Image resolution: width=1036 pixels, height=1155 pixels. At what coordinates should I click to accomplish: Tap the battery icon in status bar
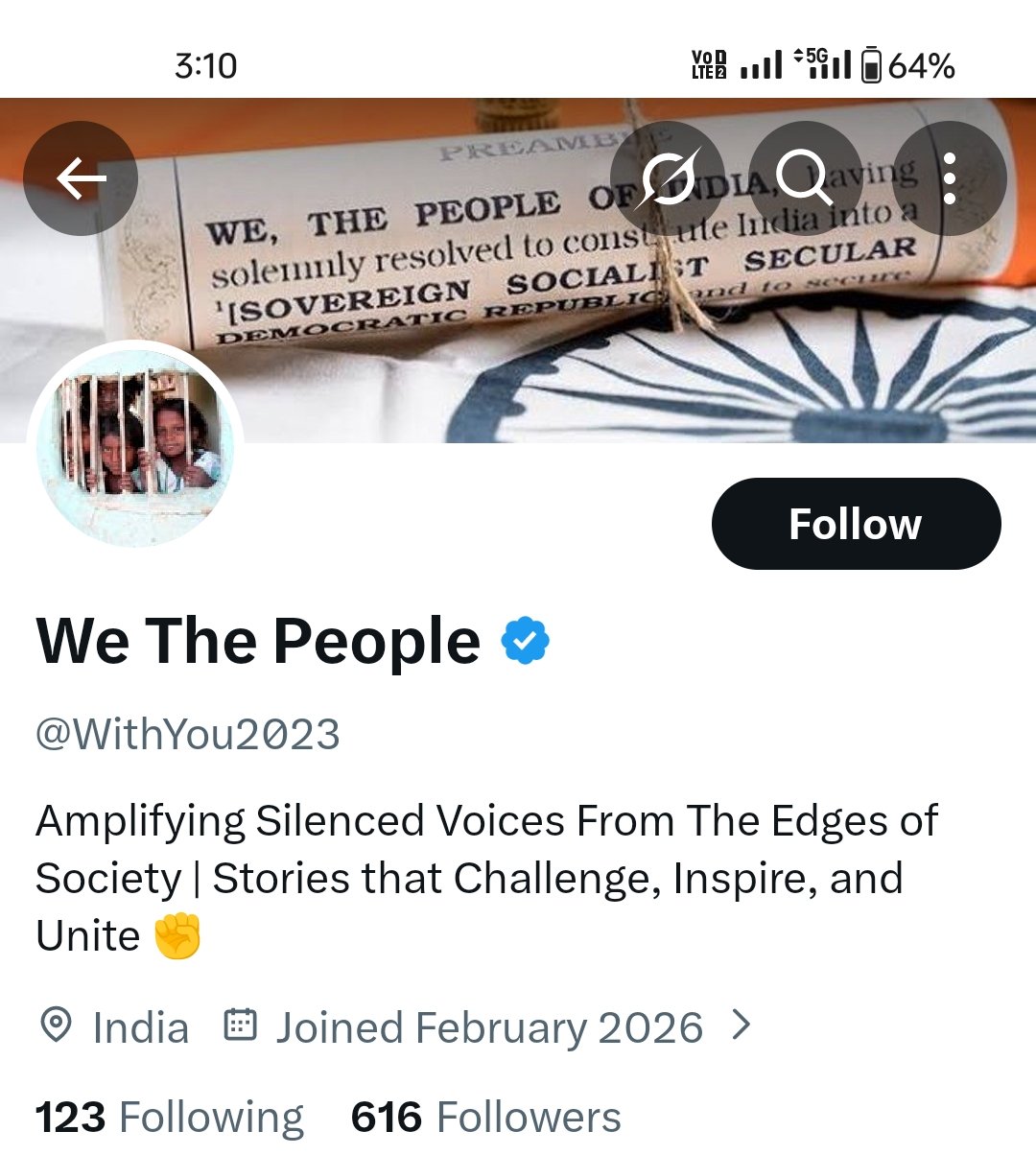pos(871,65)
